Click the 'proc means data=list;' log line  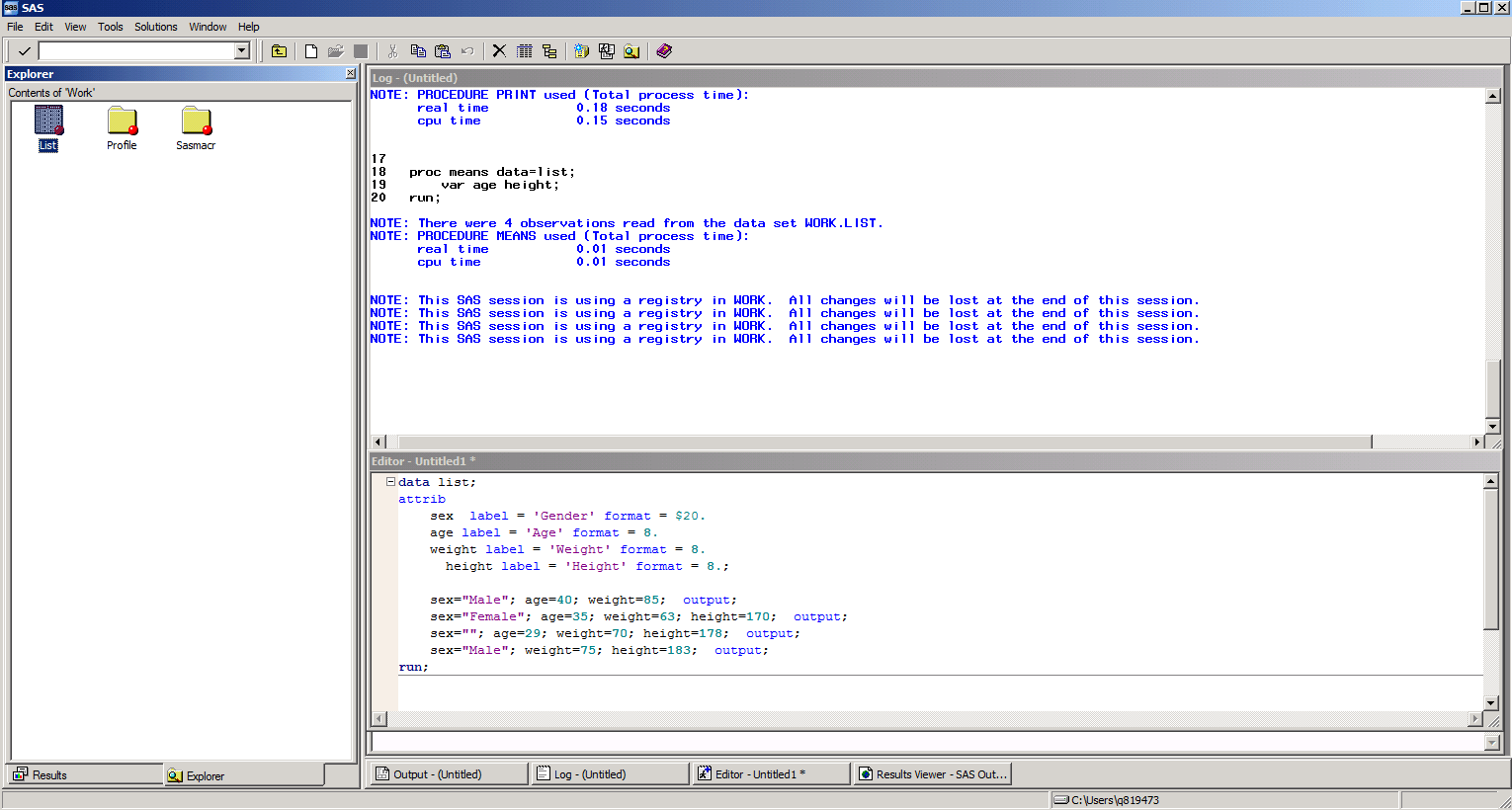(492, 172)
